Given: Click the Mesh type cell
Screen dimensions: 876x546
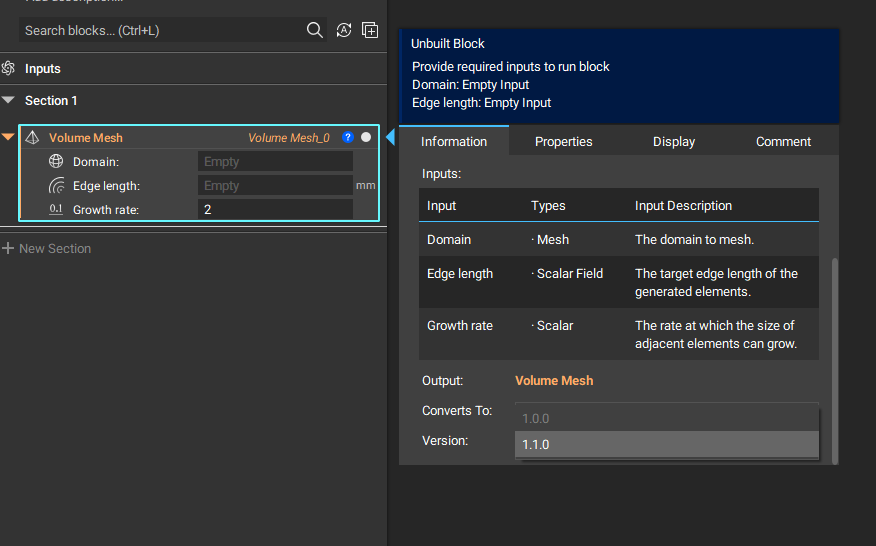Looking at the screenshot, I should (x=550, y=240).
